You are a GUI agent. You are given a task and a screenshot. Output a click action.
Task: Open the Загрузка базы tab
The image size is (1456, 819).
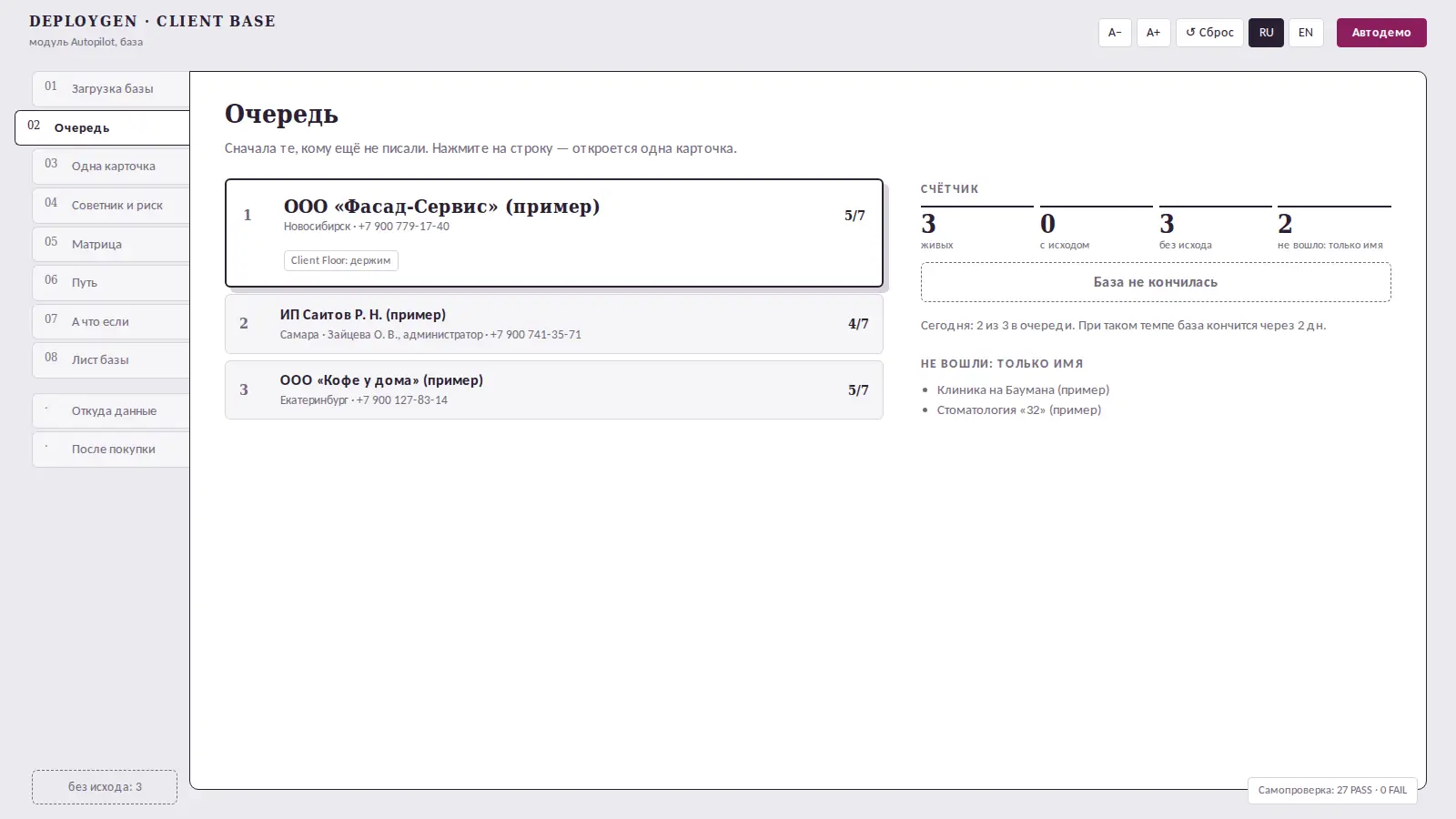pos(111,89)
